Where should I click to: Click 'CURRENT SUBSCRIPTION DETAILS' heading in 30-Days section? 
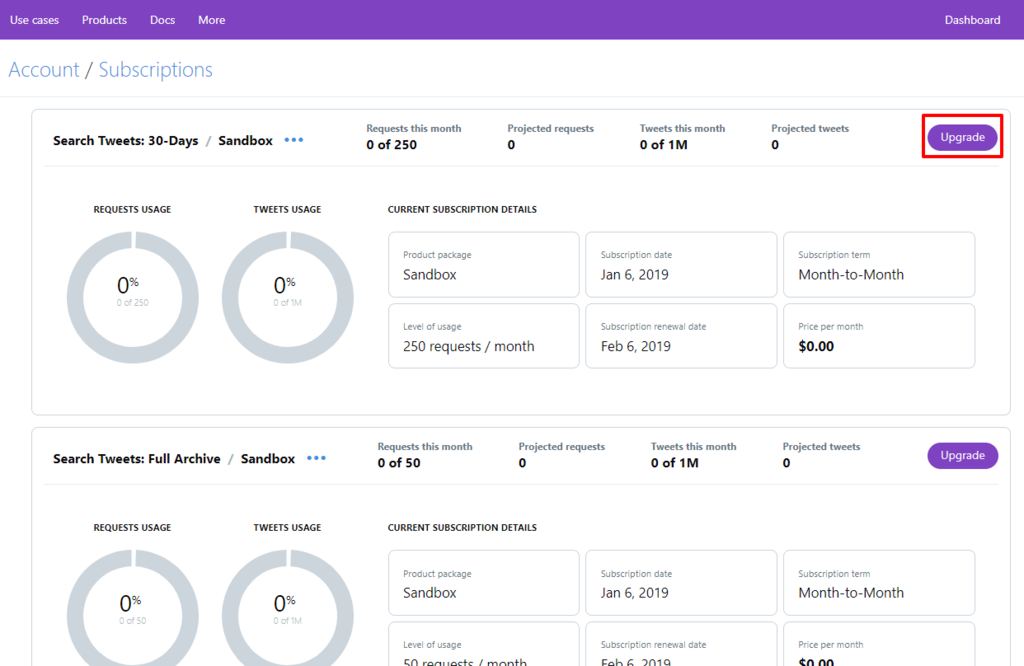462,210
